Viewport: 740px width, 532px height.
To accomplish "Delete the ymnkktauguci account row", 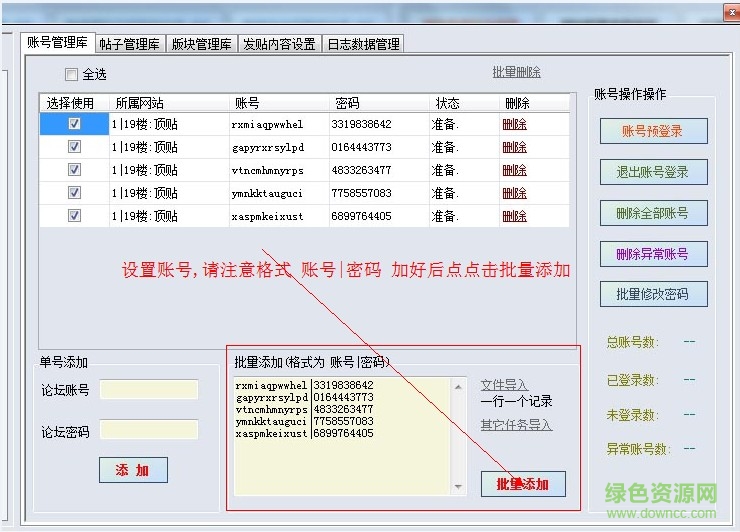I will point(514,193).
